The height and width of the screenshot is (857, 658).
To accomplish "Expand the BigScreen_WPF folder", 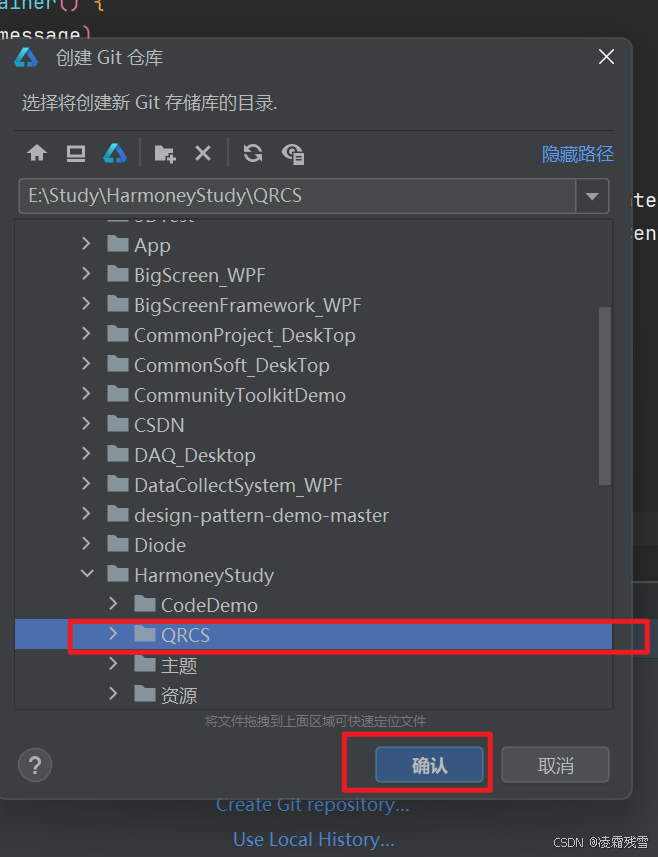I will click(x=86, y=274).
